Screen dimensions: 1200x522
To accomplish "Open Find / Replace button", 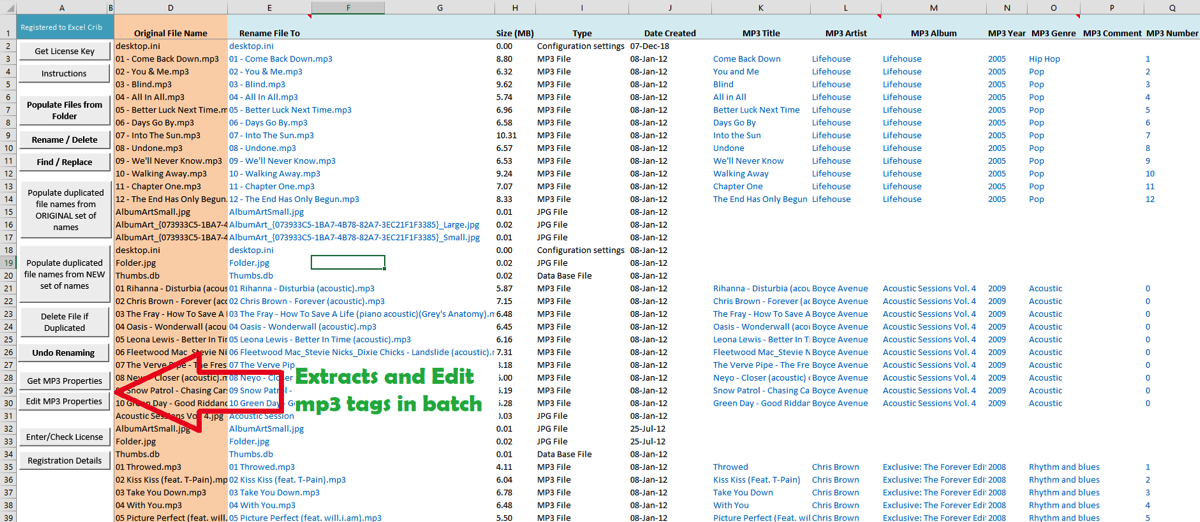I will (x=64, y=162).
